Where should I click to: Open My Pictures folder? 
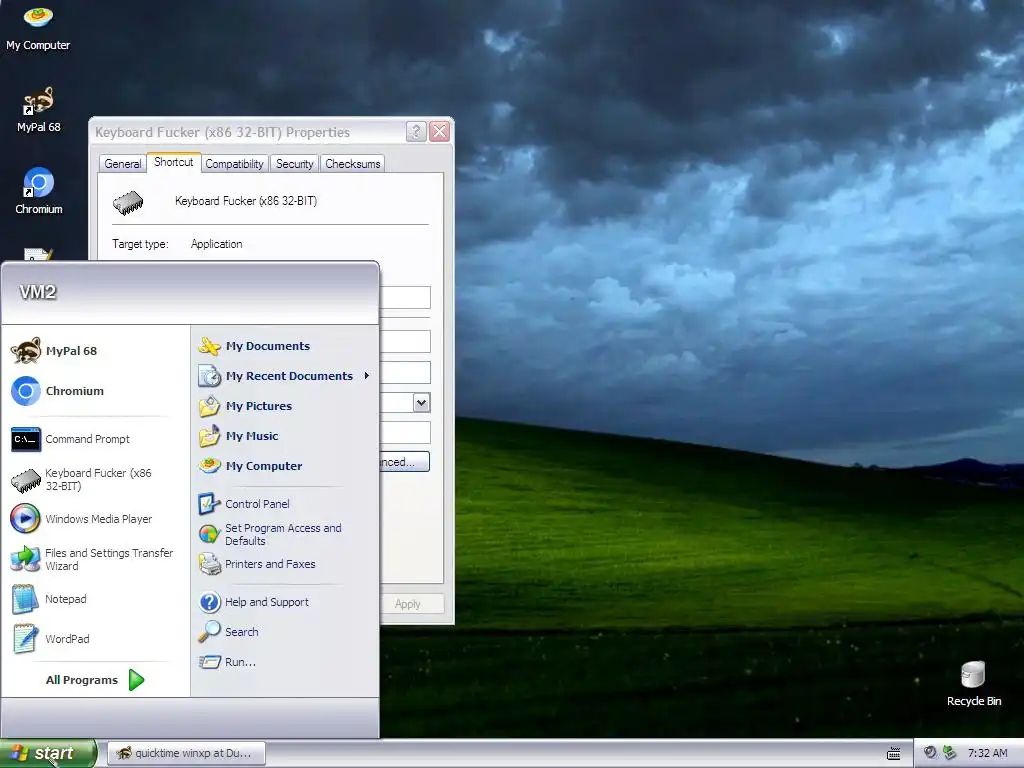point(285,406)
